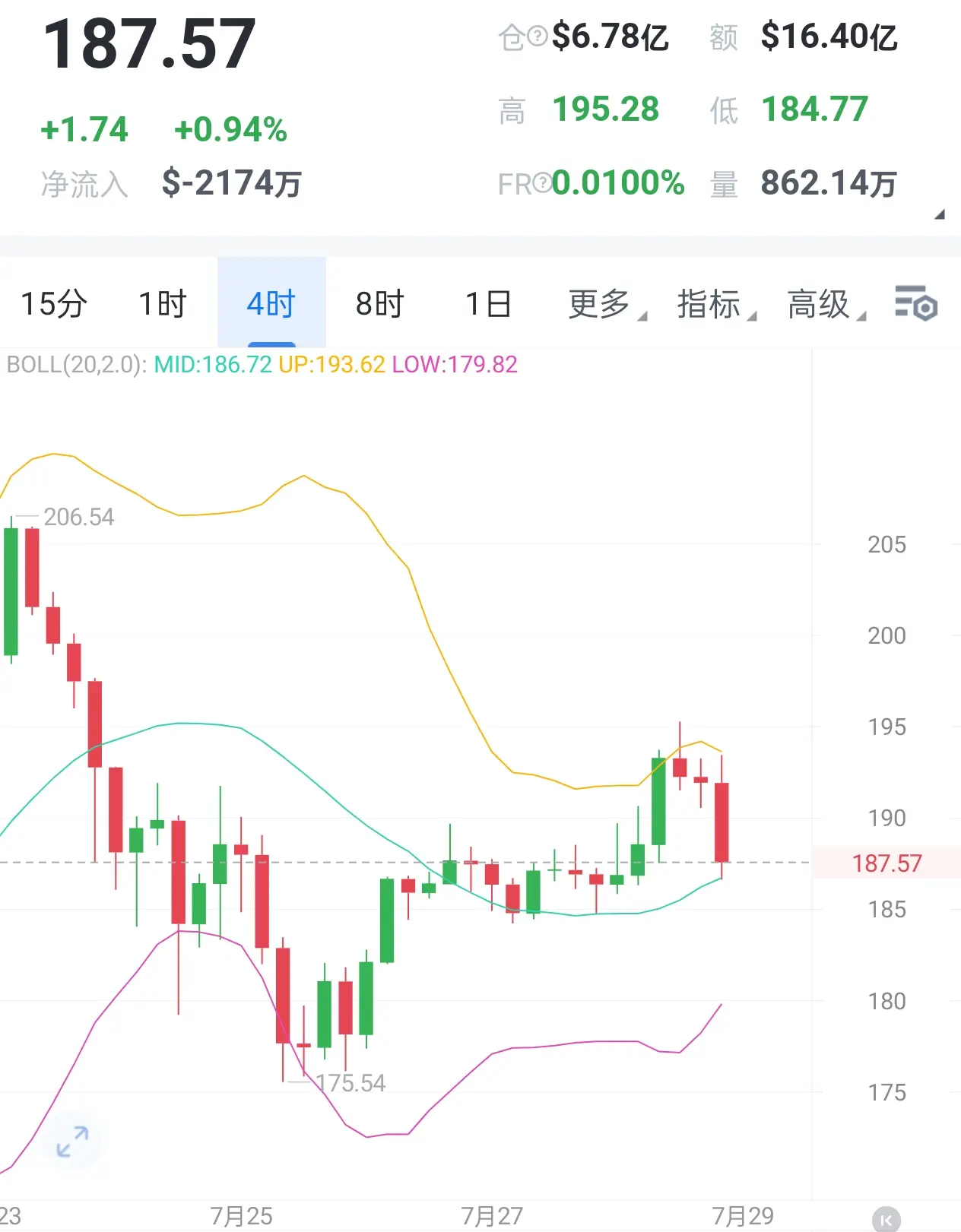
Task: Tap the question mark beside FR
Action: [542, 182]
